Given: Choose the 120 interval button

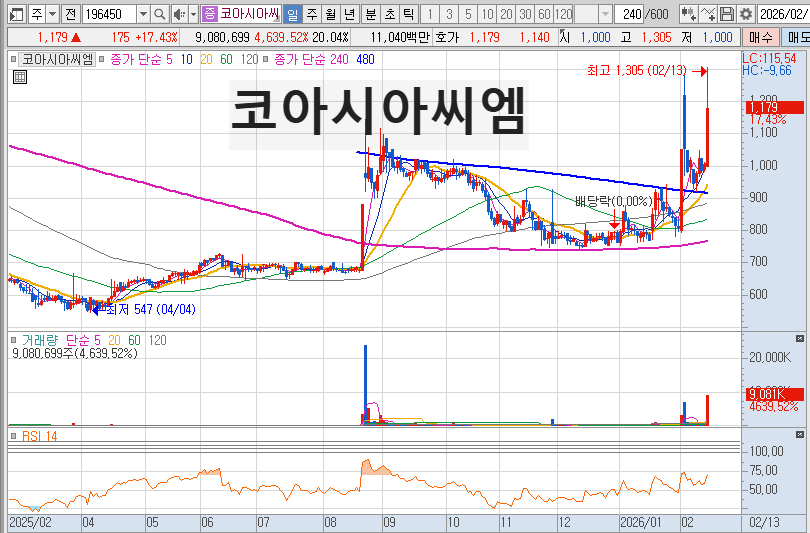Looking at the screenshot, I should point(564,14).
